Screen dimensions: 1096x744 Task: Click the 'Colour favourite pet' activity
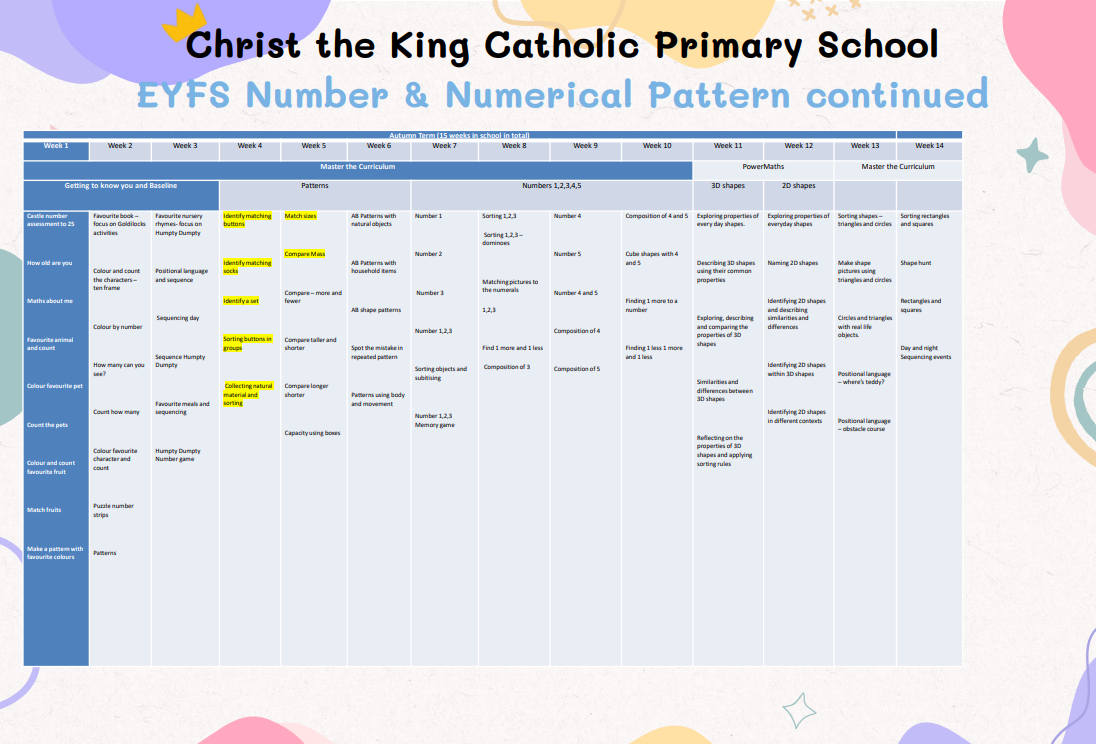coord(55,386)
